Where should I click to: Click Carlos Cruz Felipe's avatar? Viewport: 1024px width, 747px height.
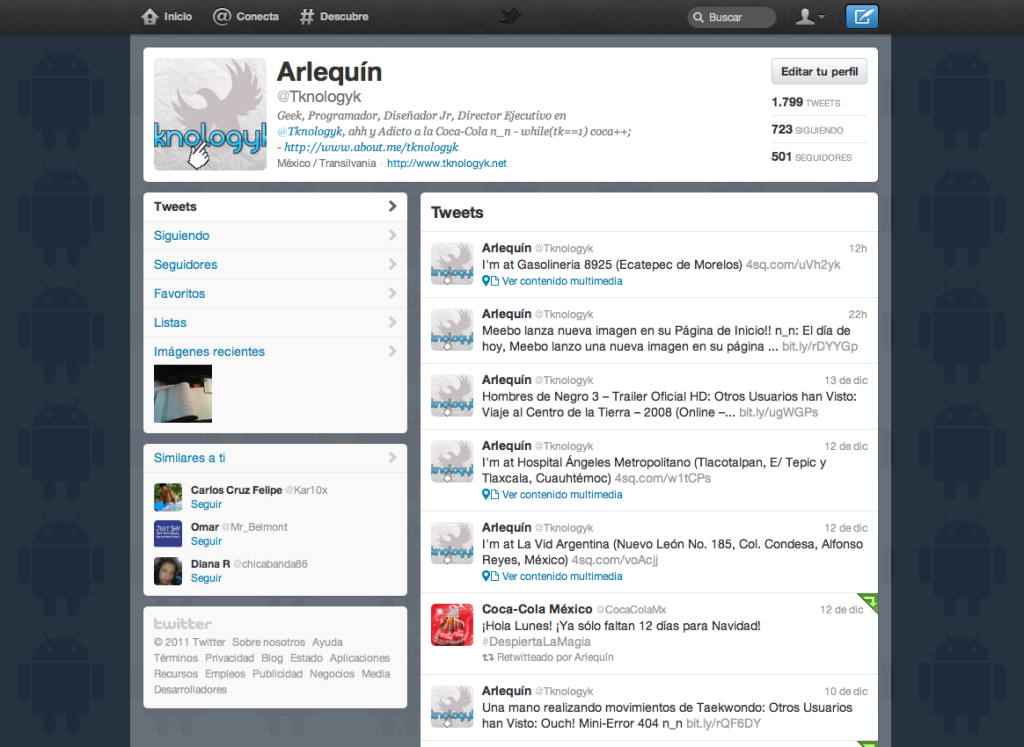[168, 497]
